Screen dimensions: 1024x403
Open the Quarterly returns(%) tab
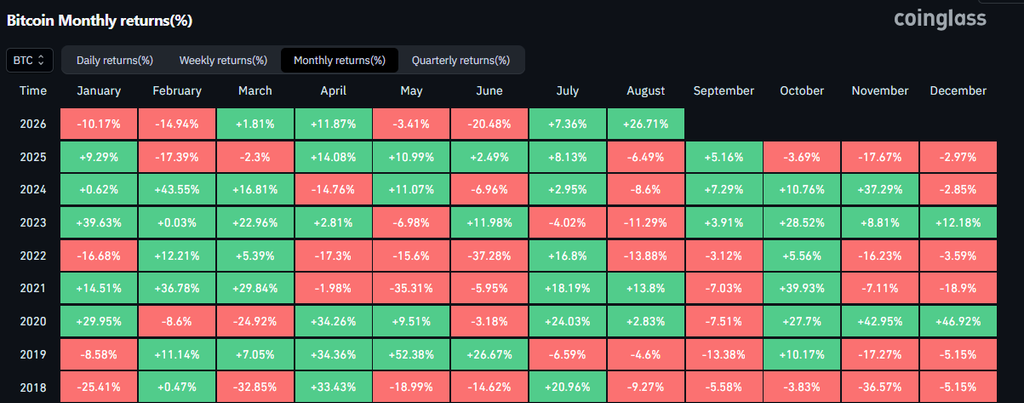coord(460,60)
